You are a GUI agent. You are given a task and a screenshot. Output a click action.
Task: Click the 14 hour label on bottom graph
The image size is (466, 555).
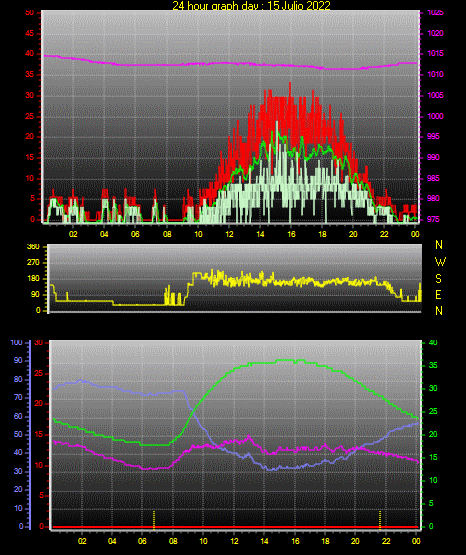pos(264,541)
